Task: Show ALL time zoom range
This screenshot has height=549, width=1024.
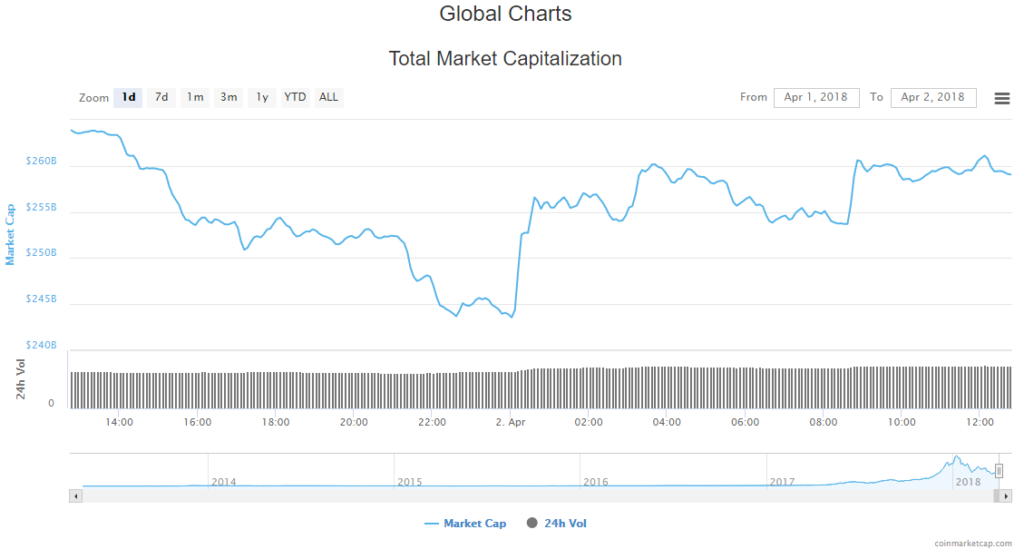Action: click(x=328, y=97)
